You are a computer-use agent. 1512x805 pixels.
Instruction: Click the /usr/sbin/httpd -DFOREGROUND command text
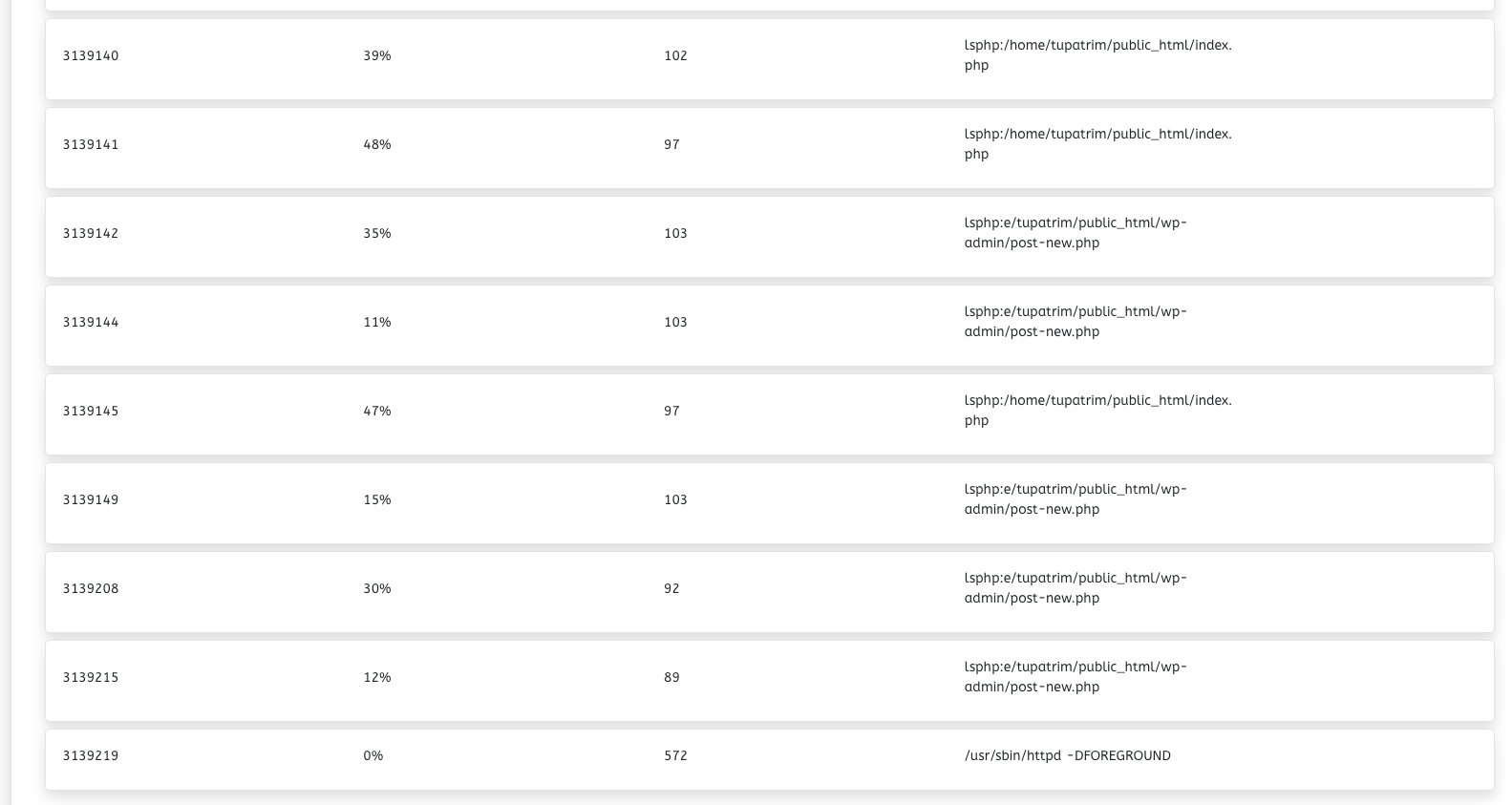(x=1068, y=755)
